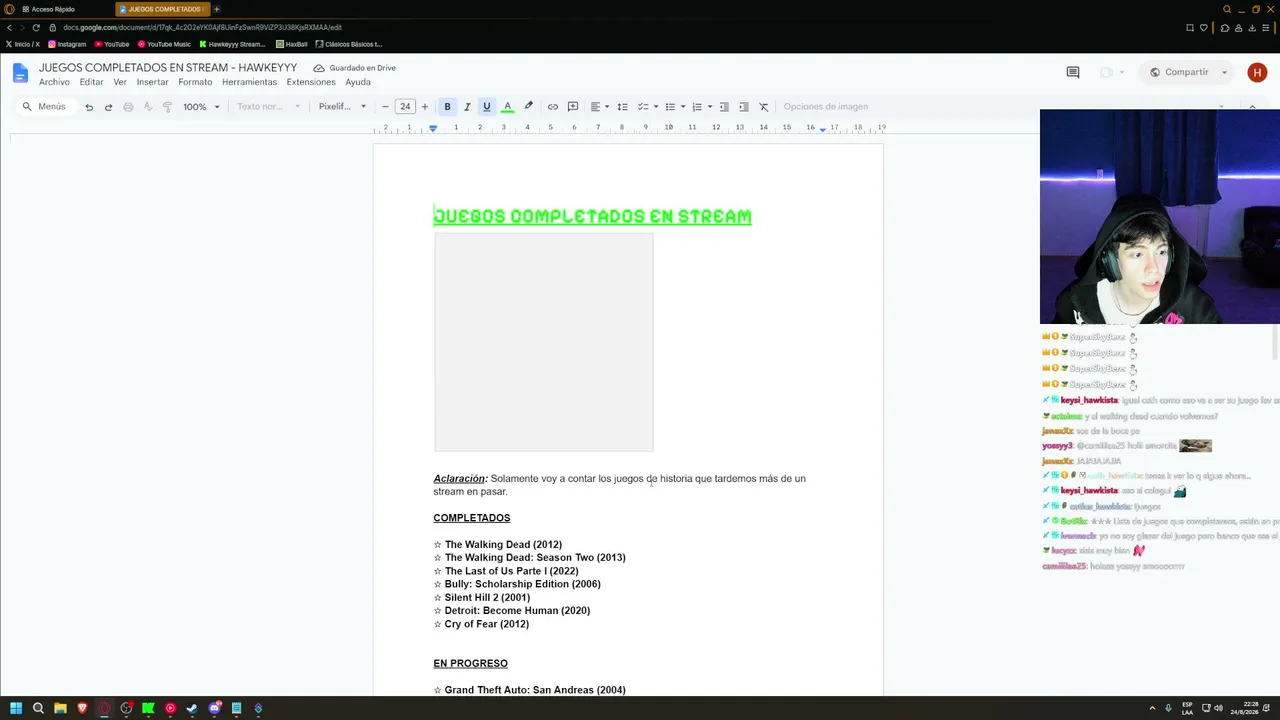Click the Guardado en Drive status
This screenshot has width=1280, height=720.
355,68
